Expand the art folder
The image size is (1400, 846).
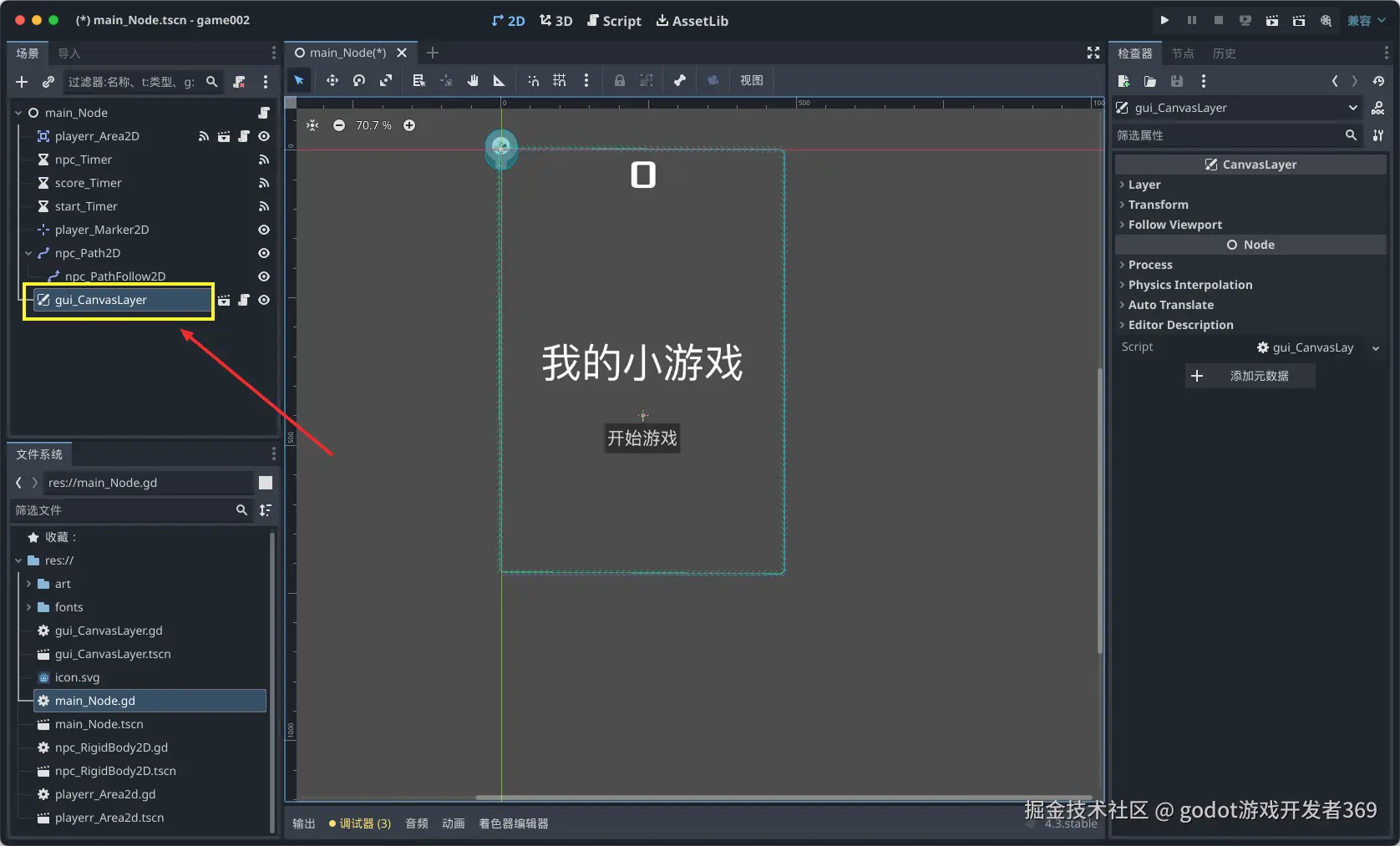(x=28, y=584)
